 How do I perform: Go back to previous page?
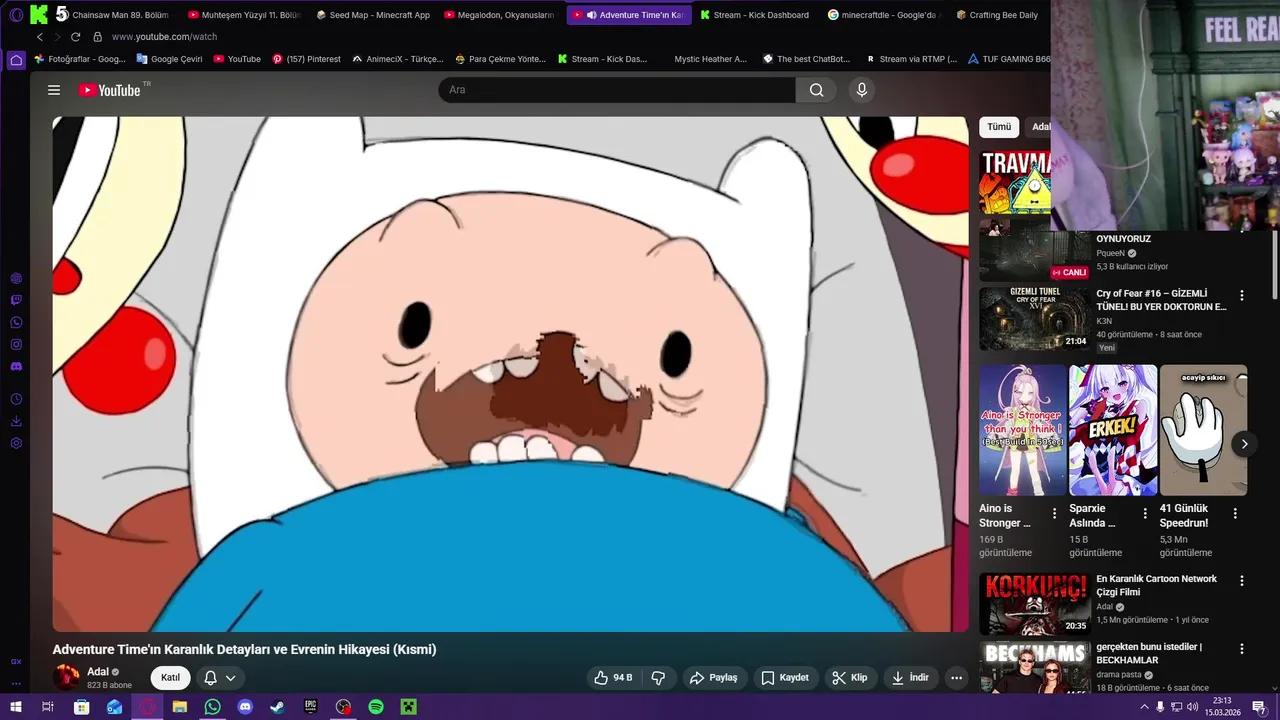[x=40, y=37]
